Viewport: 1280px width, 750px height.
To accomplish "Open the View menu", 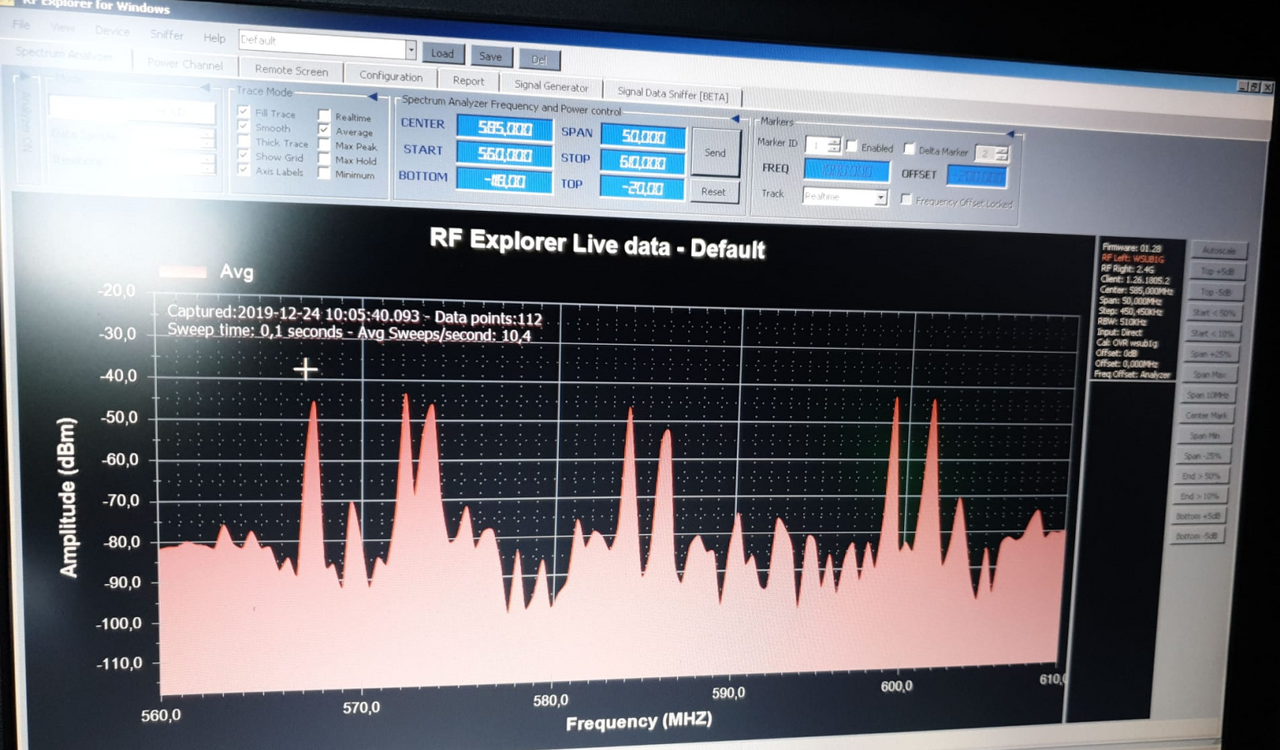I will point(62,27).
